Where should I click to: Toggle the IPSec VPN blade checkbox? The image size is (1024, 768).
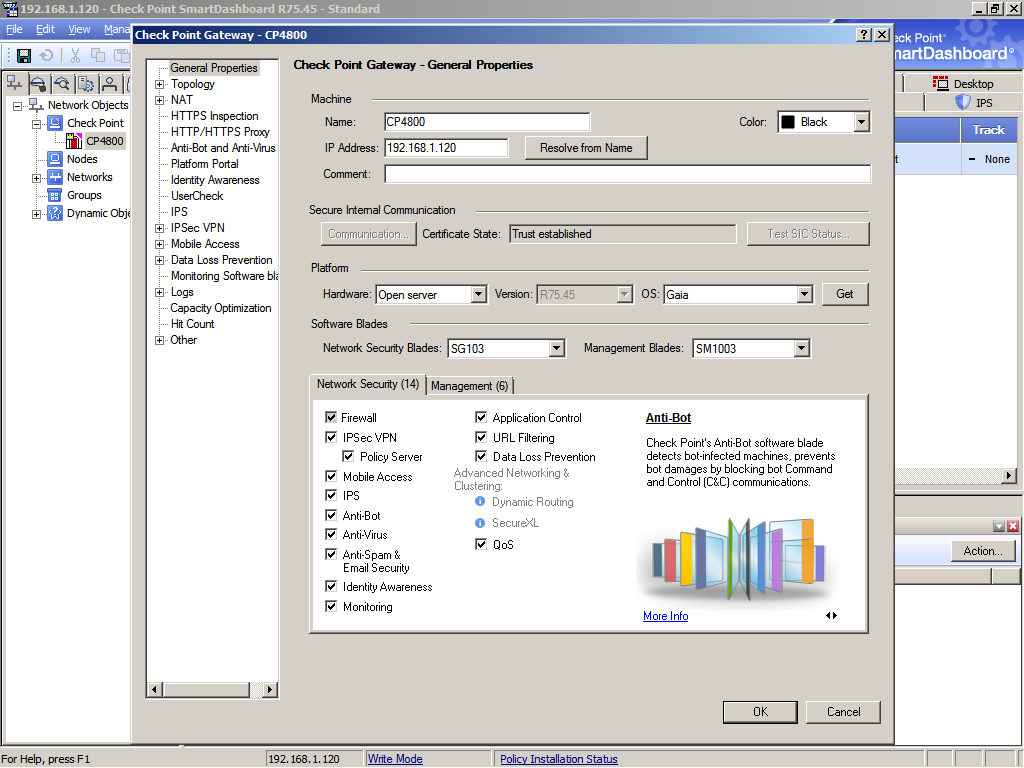[x=331, y=437]
